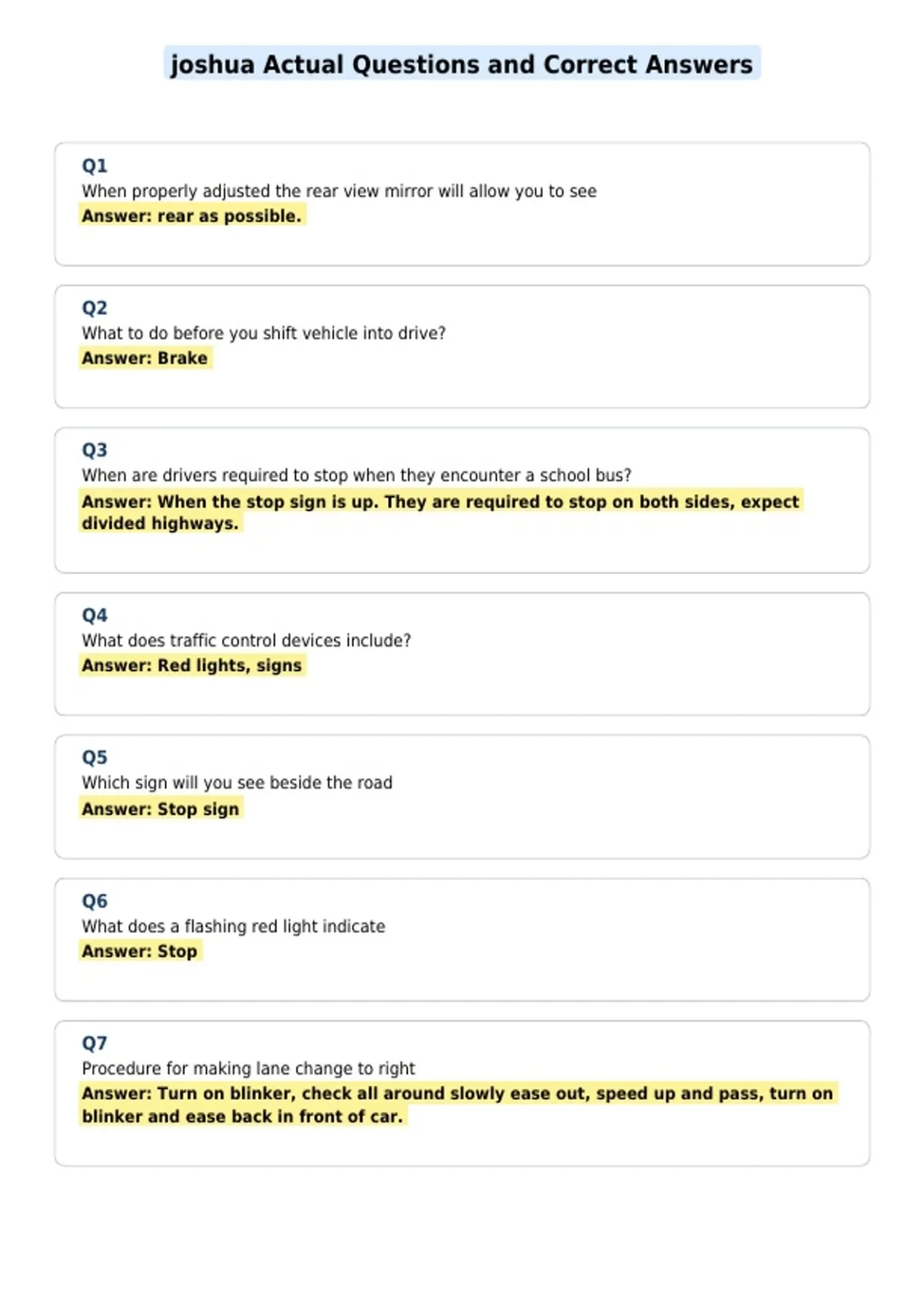Select the Q7 label
Screen dimensions: 924x1309
pos(95,1043)
